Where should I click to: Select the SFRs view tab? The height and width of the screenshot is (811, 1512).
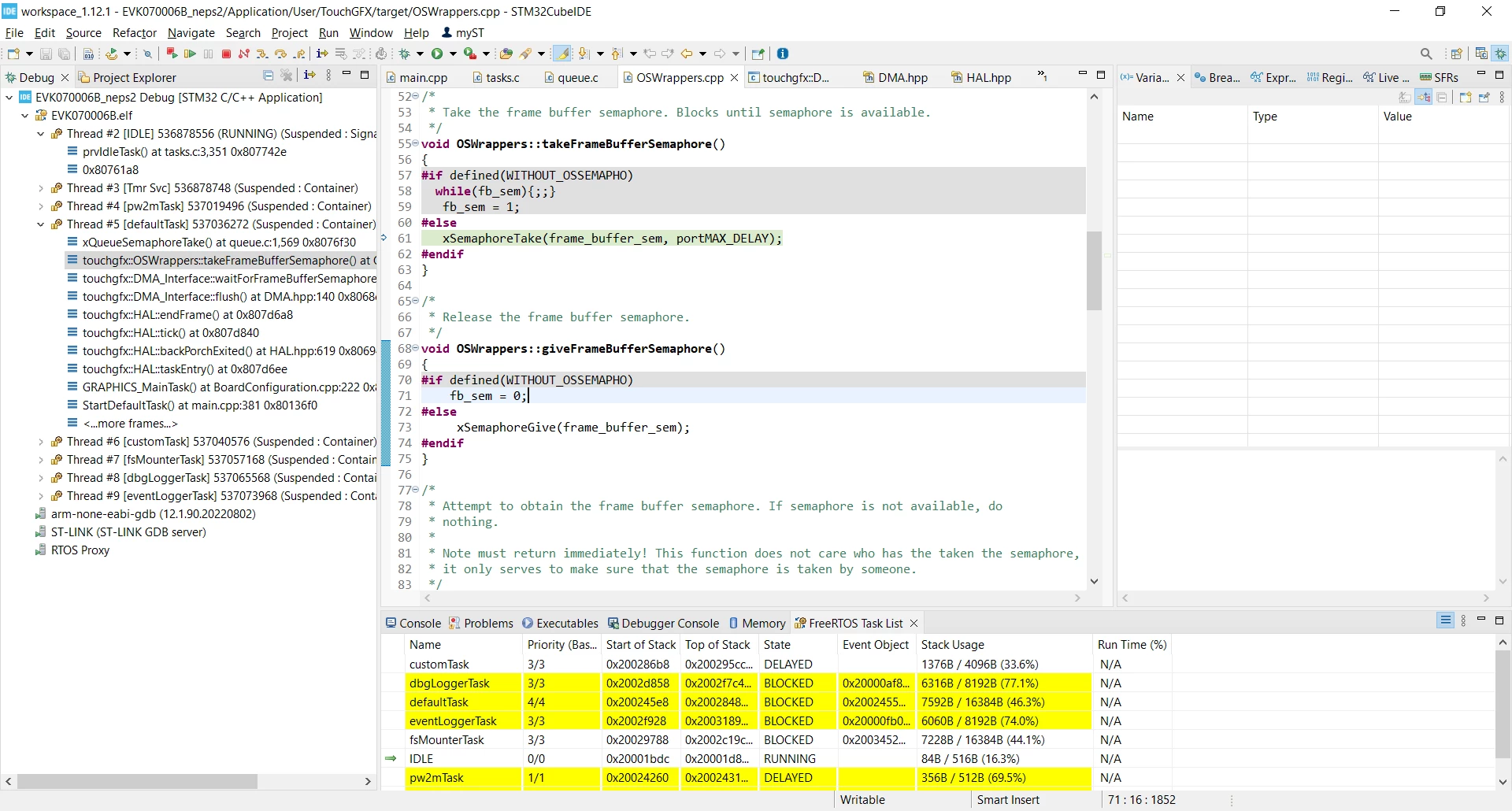[x=1439, y=77]
